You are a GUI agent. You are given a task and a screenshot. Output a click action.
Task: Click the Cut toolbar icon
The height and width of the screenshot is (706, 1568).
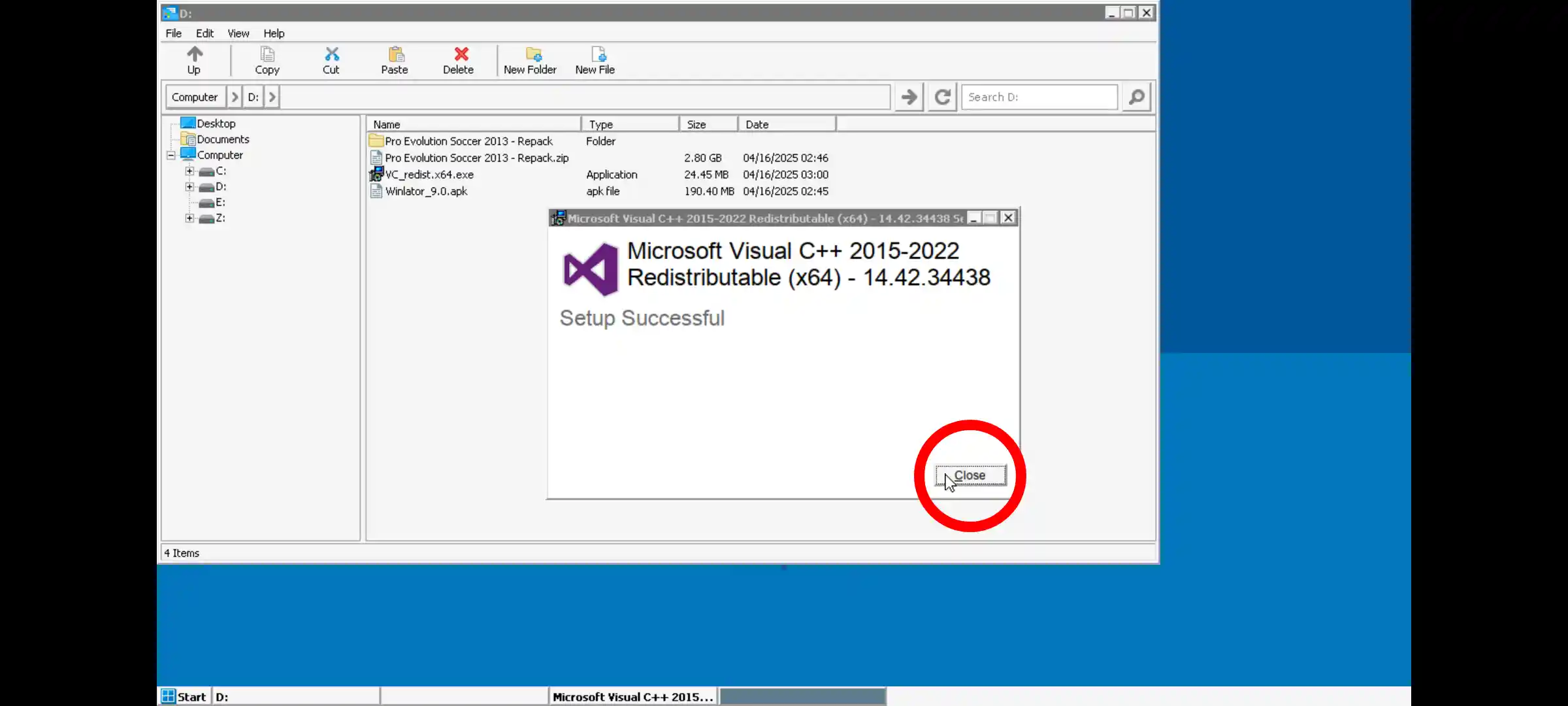point(331,60)
